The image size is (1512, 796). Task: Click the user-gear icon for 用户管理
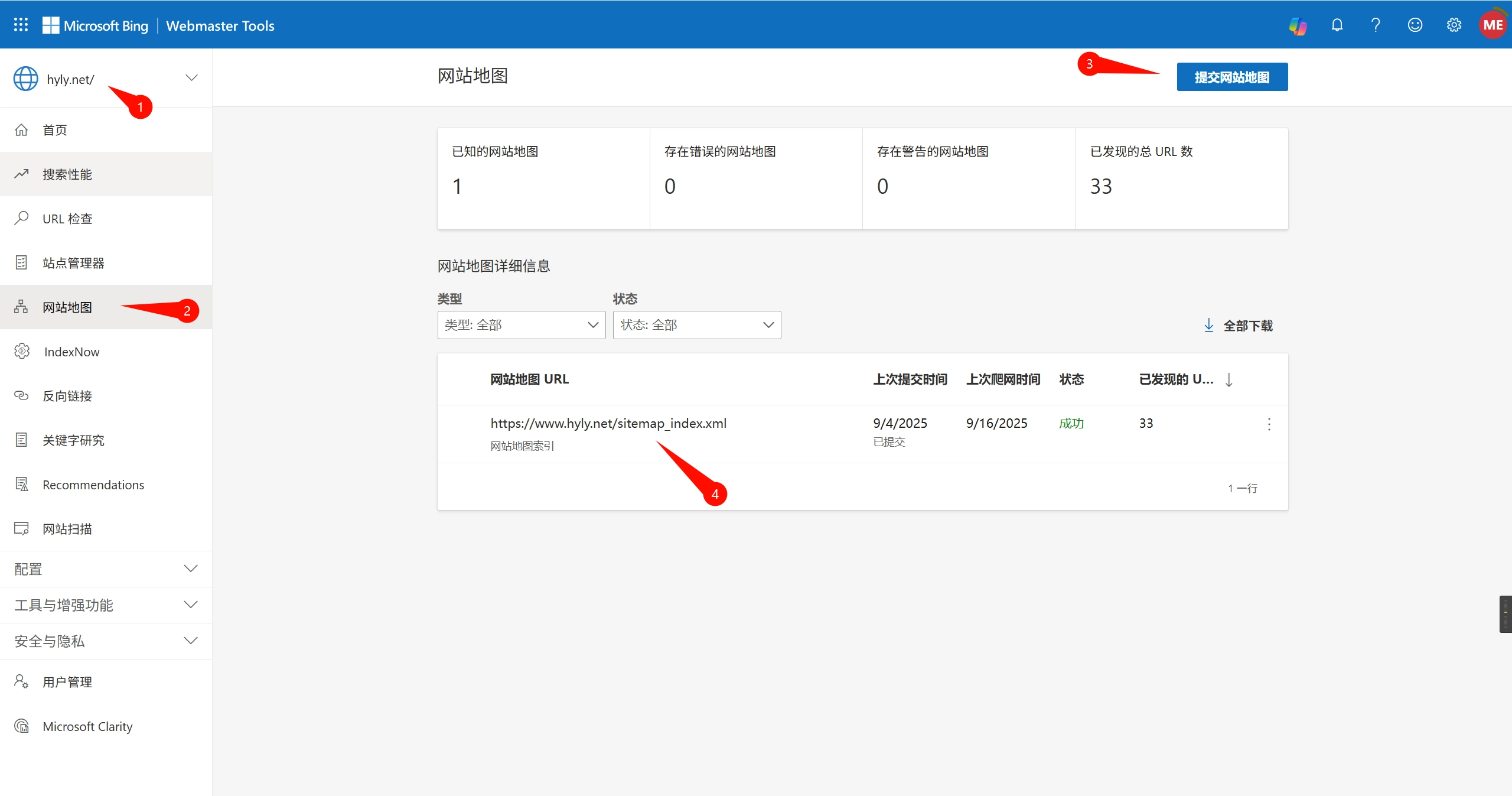click(x=21, y=681)
